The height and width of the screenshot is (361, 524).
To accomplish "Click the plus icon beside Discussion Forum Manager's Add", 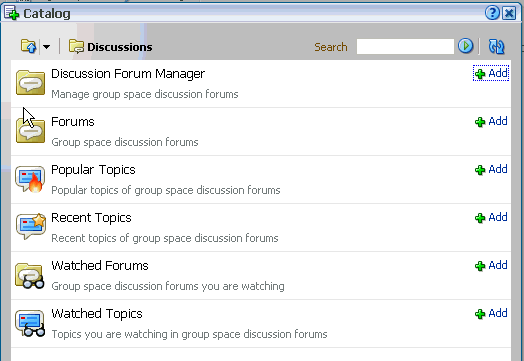I will (x=480, y=74).
